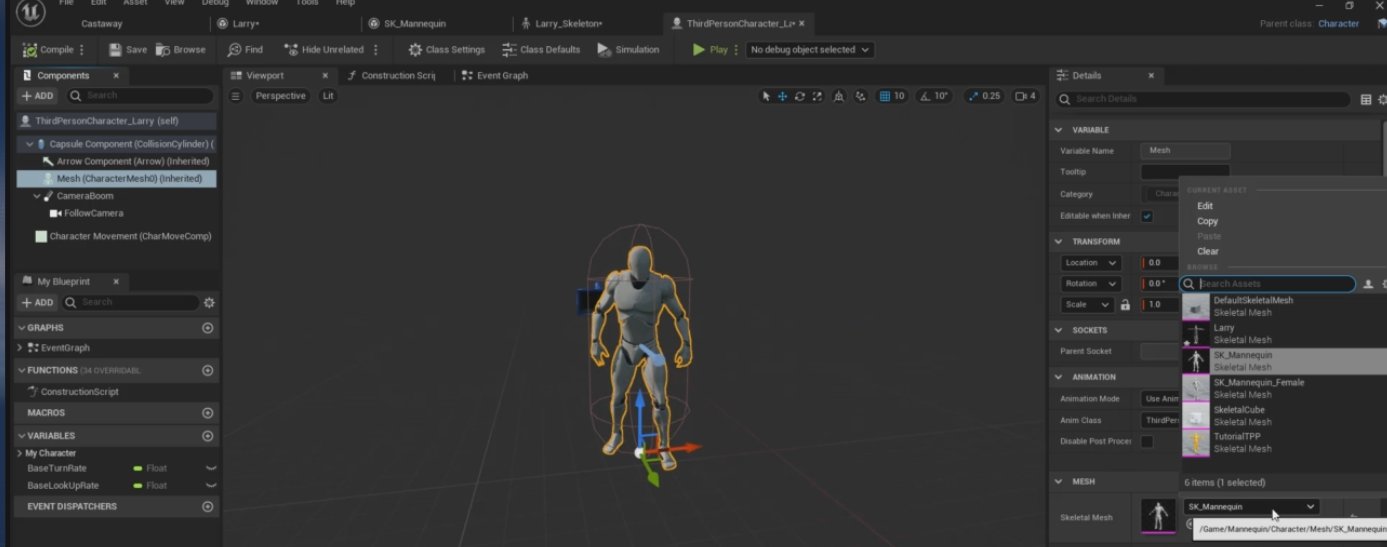The width and height of the screenshot is (1387, 547).
Task: Select the Larry skeletal mesh asset
Action: pos(1240,333)
